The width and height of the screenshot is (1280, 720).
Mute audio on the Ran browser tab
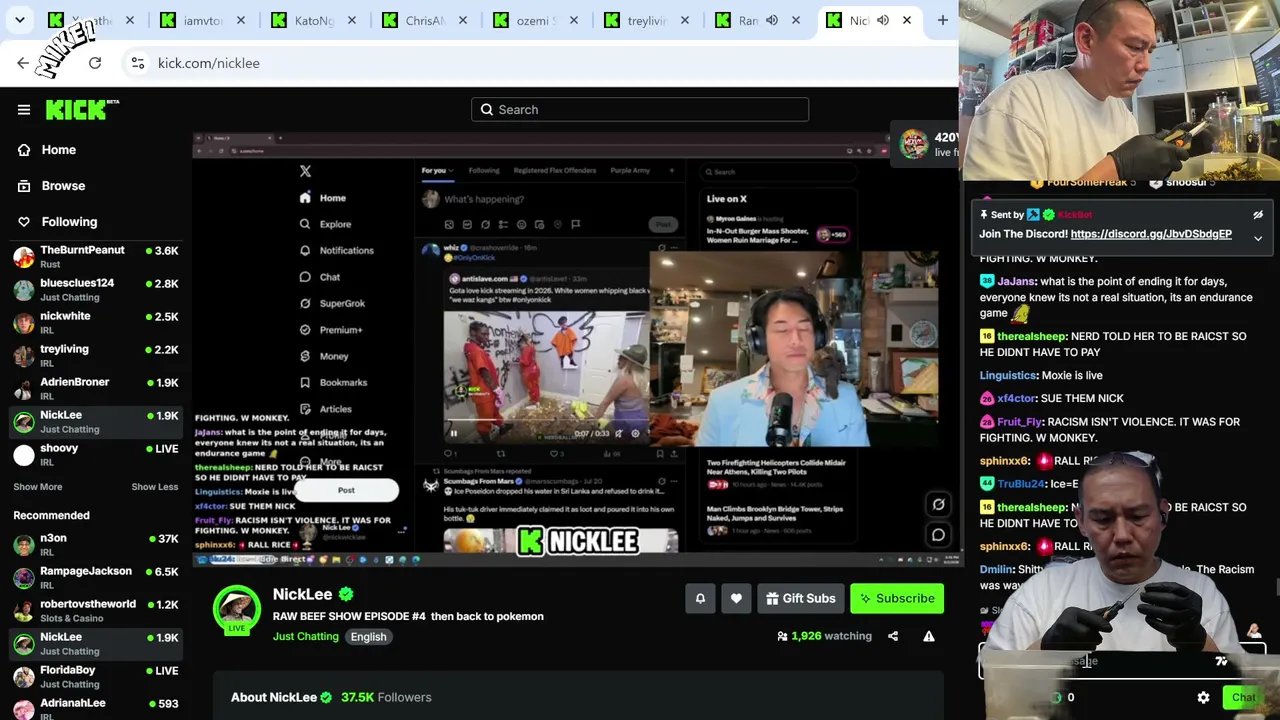[772, 20]
